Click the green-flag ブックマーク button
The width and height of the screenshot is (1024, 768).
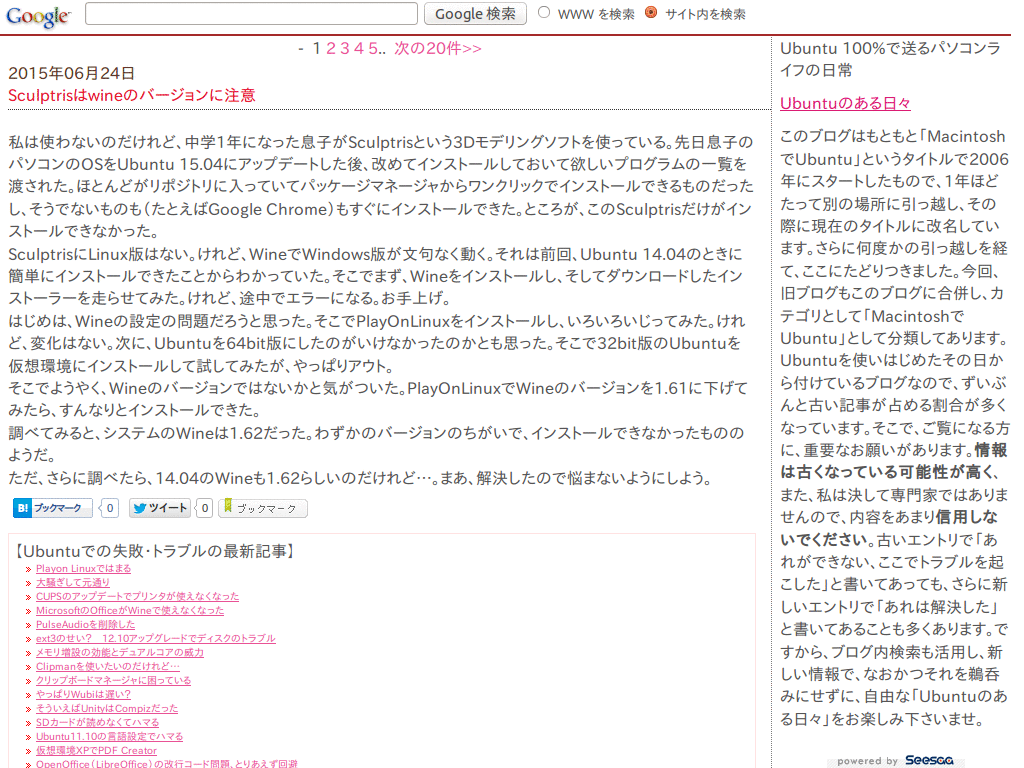[263, 508]
